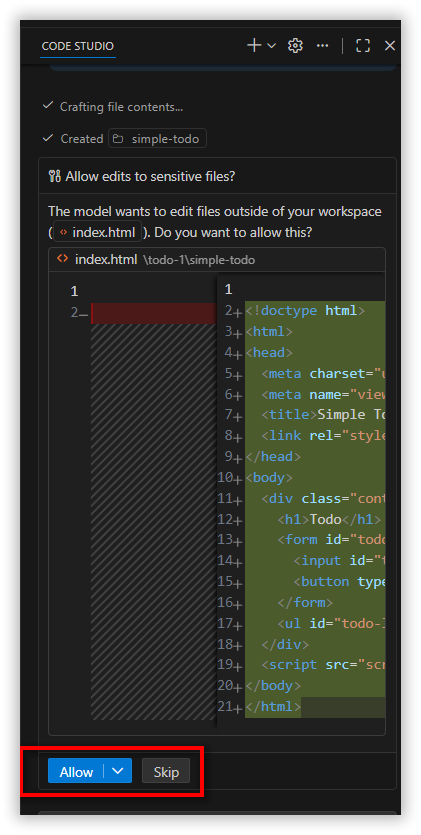The image size is (421, 835).
Task: Close the Code Studio panel
Action: tap(390, 46)
